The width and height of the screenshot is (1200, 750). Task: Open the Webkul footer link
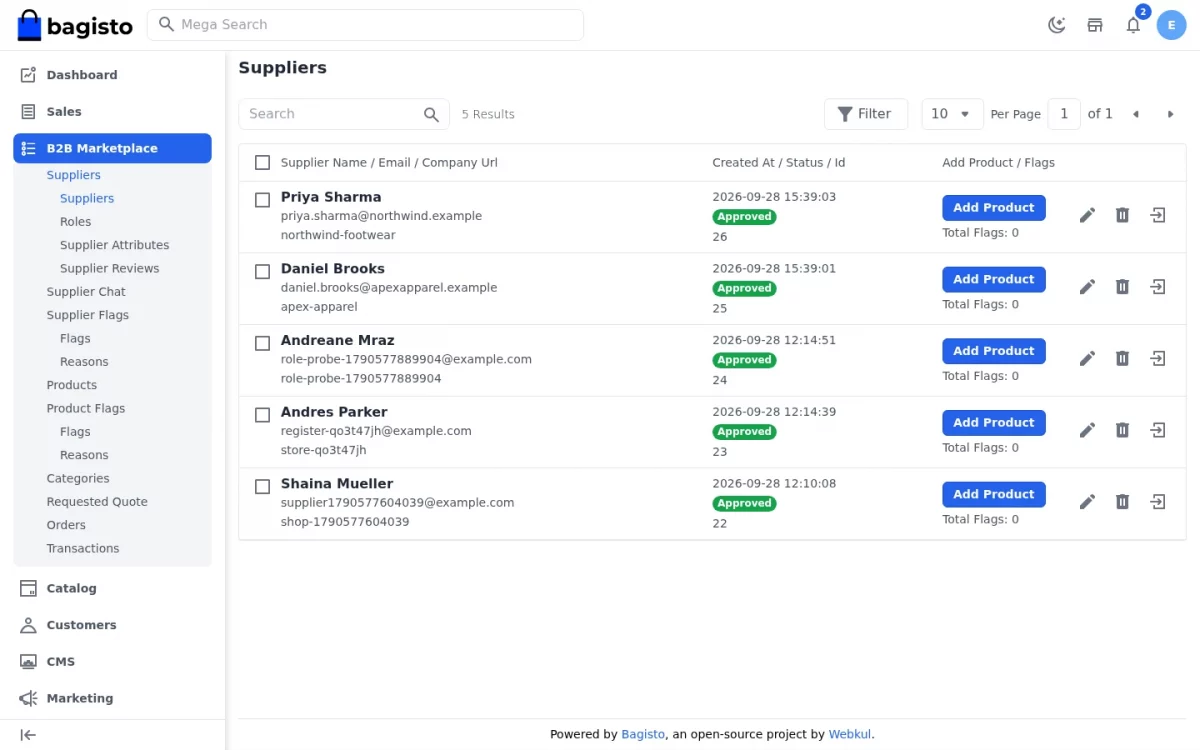click(x=850, y=734)
